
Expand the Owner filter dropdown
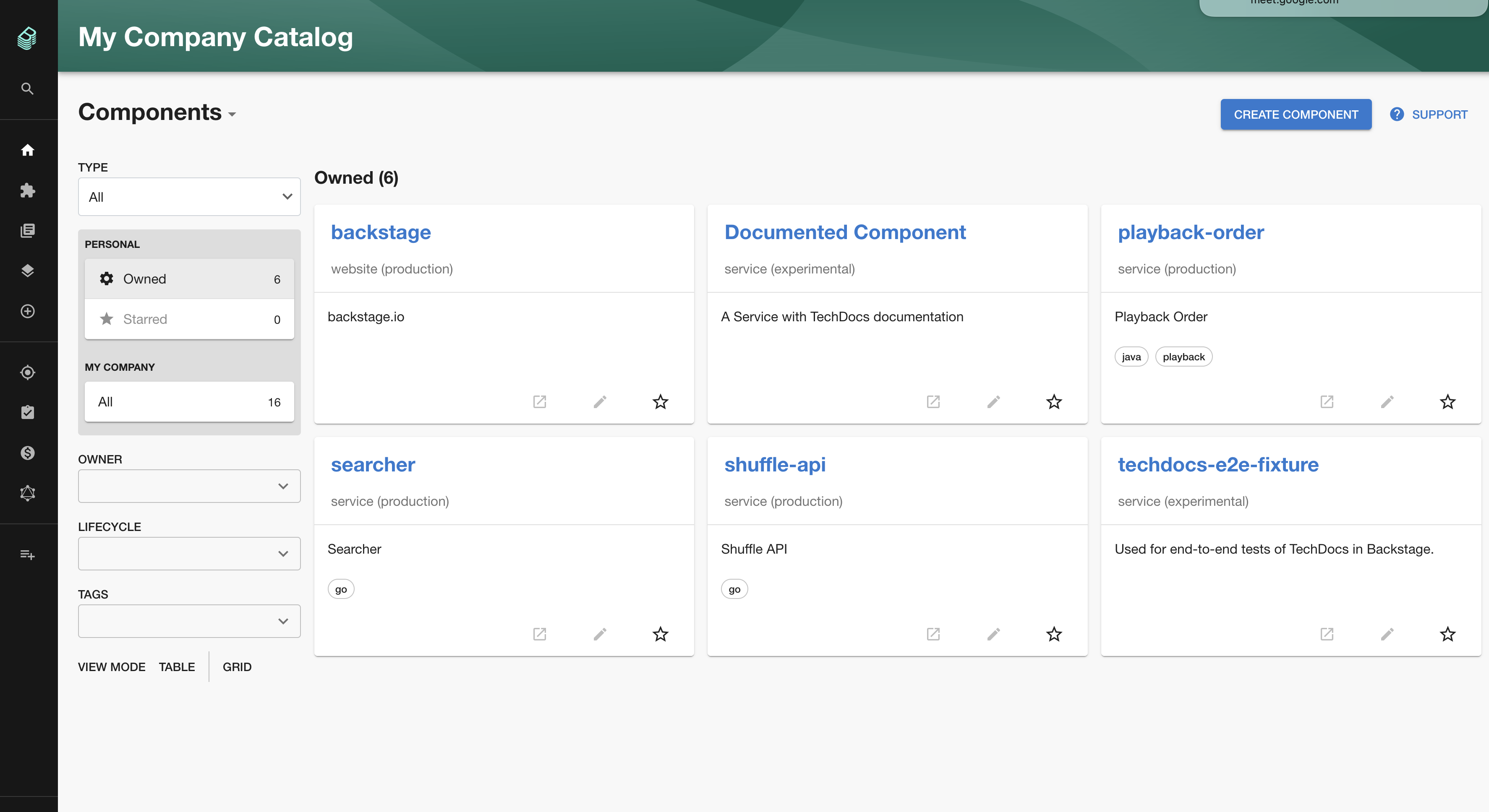click(x=189, y=486)
